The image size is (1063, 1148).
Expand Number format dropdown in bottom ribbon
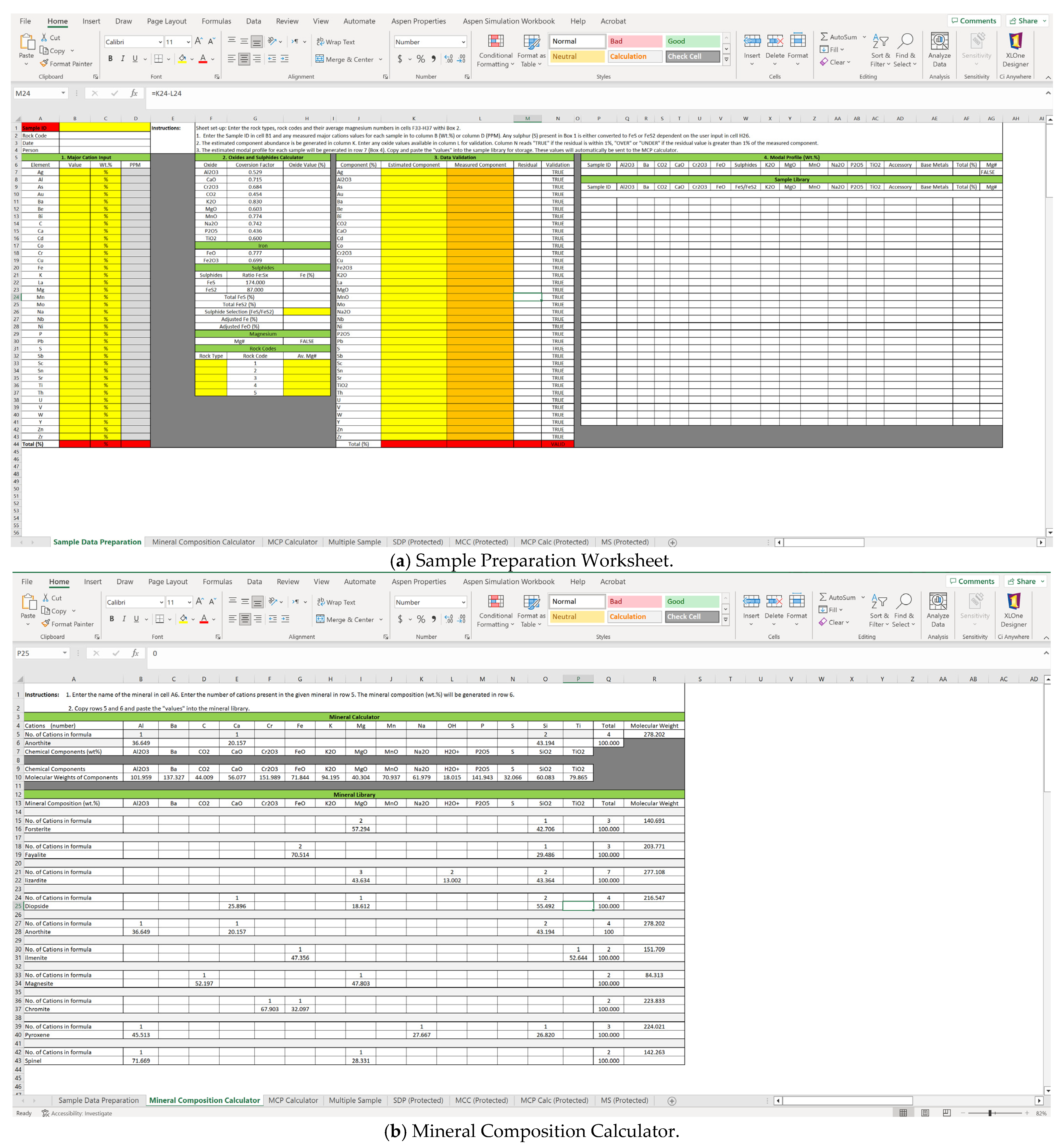(463, 602)
